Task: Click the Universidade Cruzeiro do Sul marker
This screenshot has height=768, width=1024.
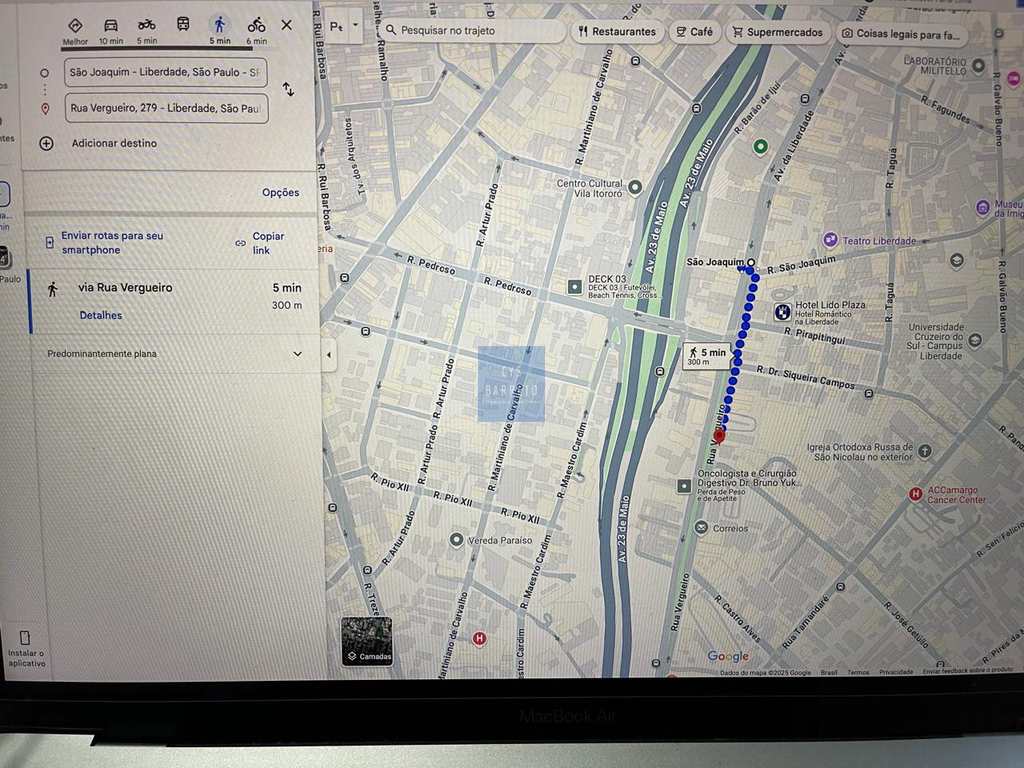Action: coord(975,340)
